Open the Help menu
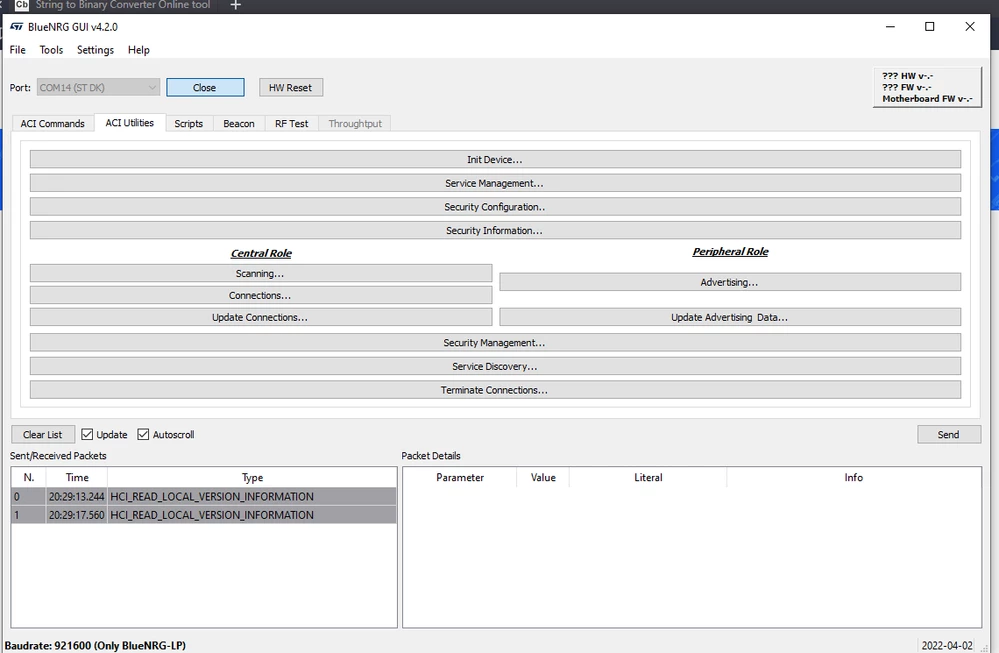Screen dimensions: 999x653 click(139, 50)
